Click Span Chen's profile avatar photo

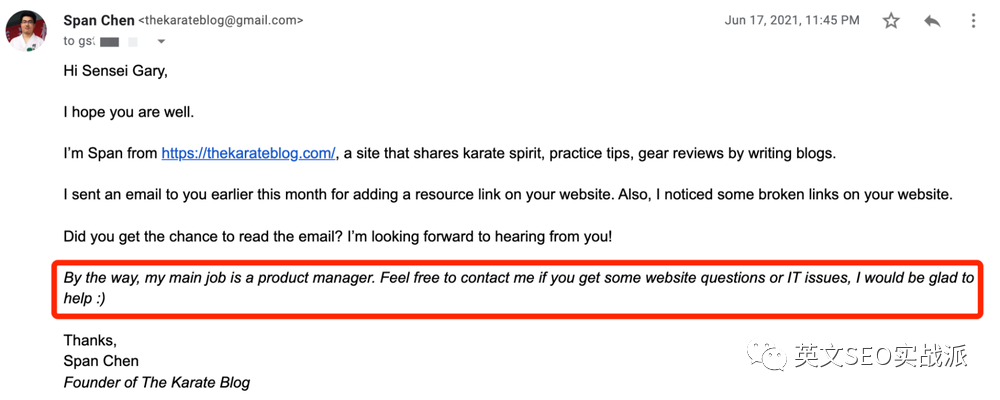tap(27, 30)
